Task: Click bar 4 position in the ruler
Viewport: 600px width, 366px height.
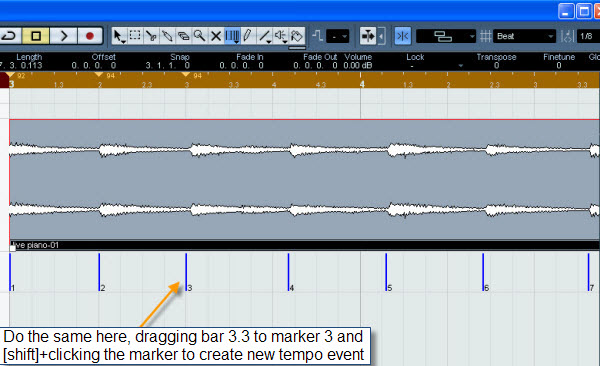Action: click(361, 84)
